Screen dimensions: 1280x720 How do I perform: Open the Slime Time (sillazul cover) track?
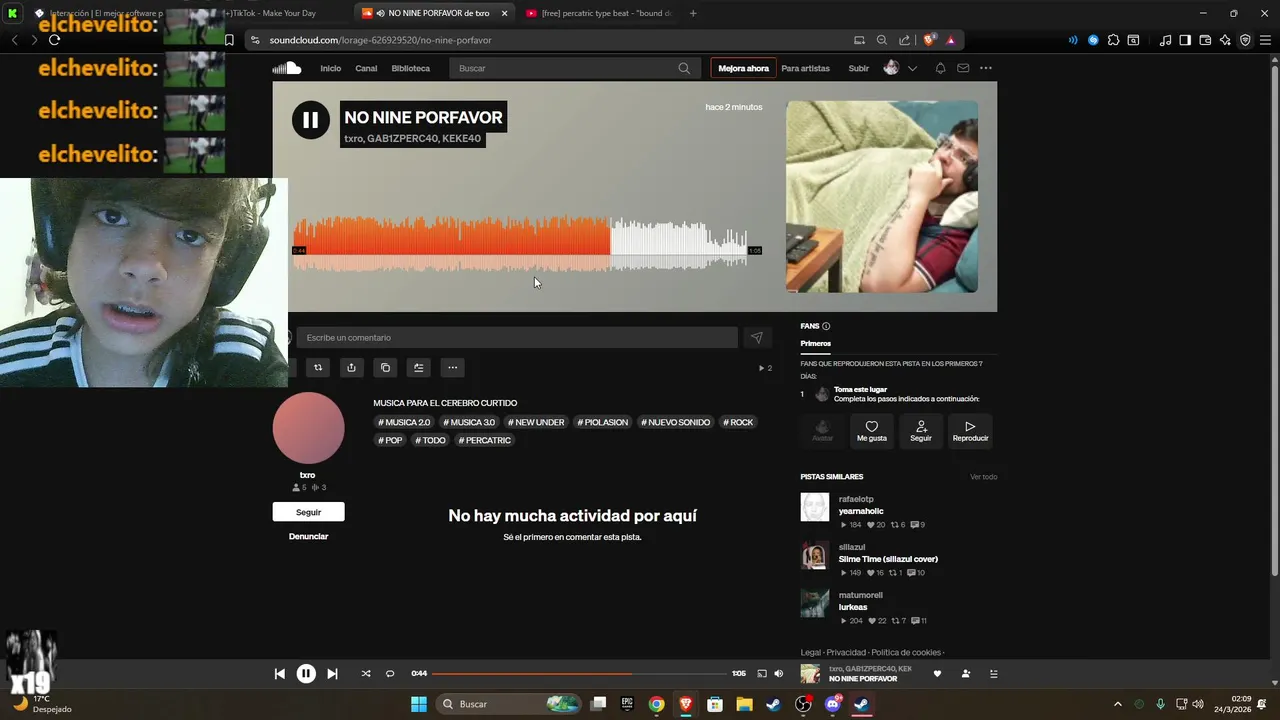(x=888, y=559)
